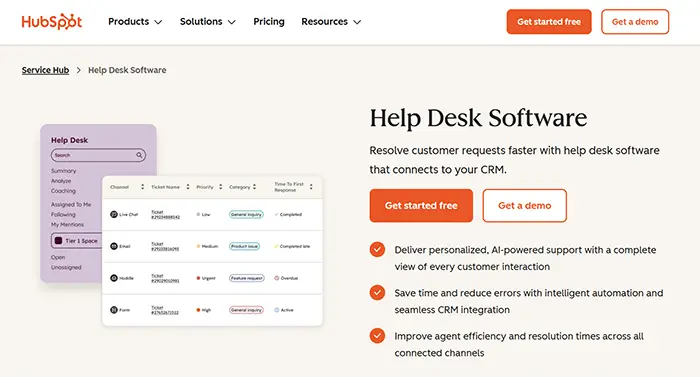
Task: Click check icon beside Save time bullet
Action: tap(377, 293)
